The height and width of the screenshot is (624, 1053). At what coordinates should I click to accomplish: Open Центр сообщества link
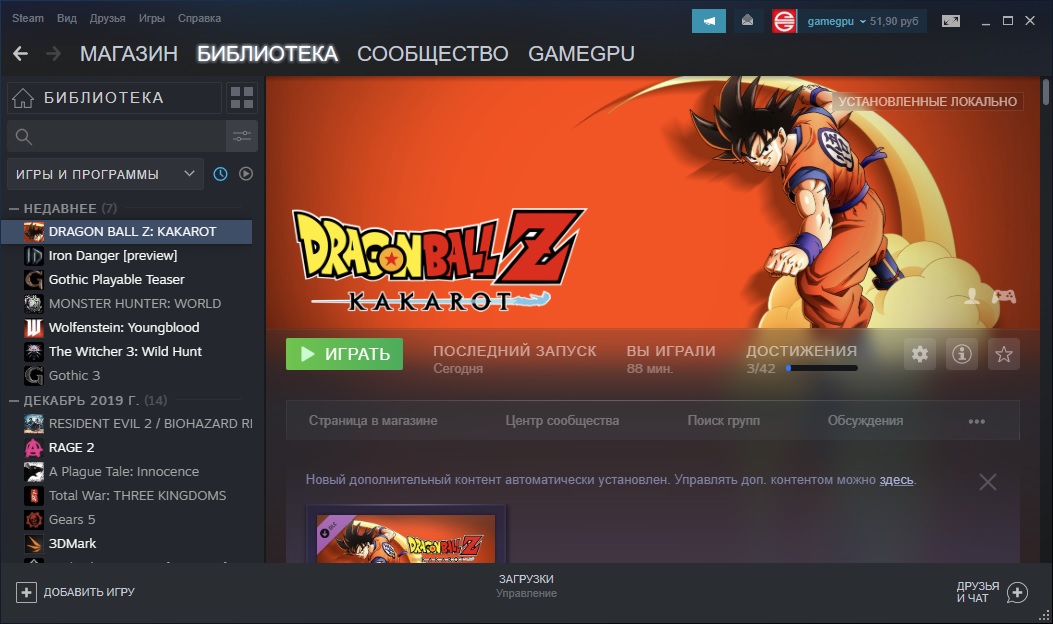(x=562, y=420)
